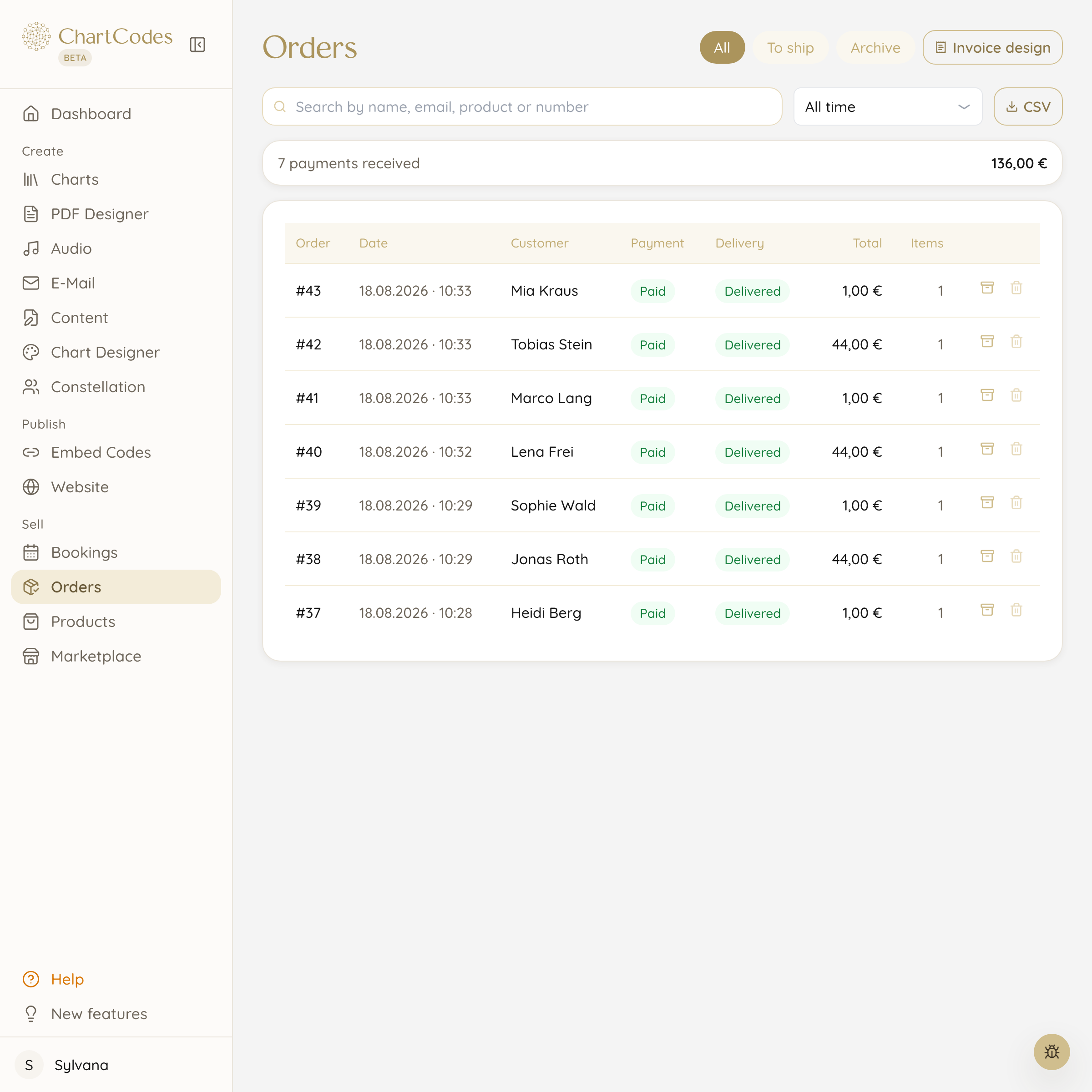Viewport: 1092px width, 1092px height.
Task: Click the Delivered badge of order #40
Action: (x=752, y=452)
